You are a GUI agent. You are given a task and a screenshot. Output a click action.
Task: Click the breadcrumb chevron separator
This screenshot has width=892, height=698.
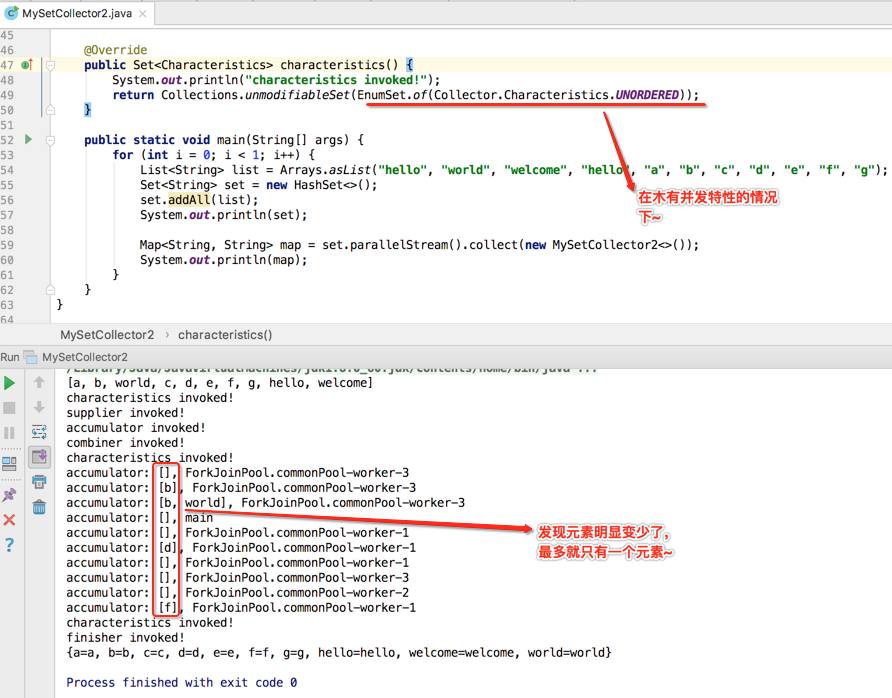167,335
